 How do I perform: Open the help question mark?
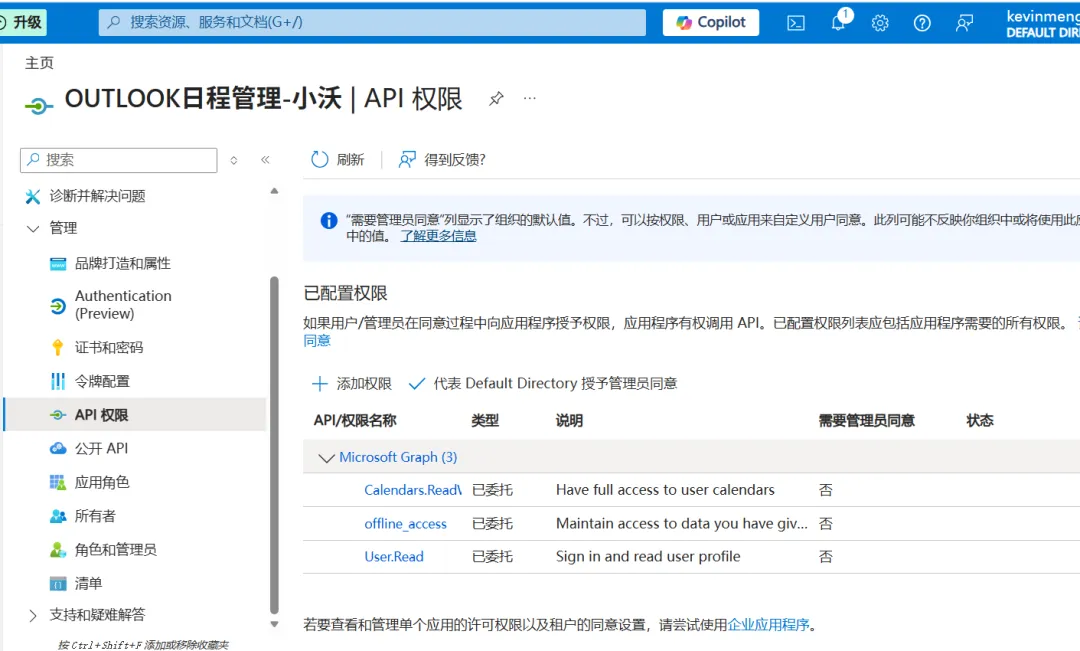(x=922, y=23)
